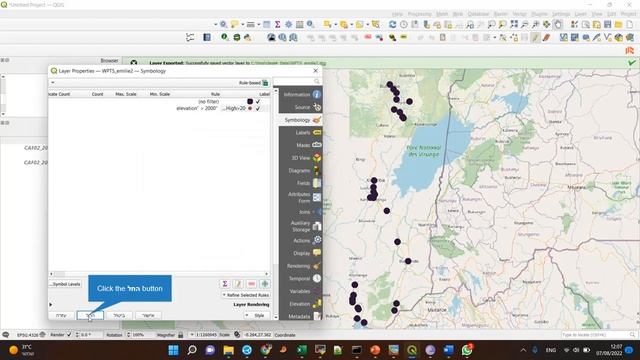Open Excel from the taskbar

(302, 350)
